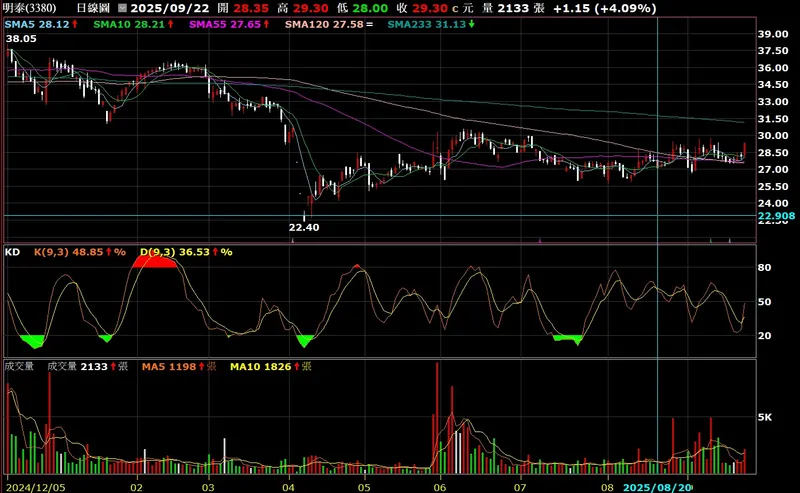800x493 pixels.
Task: Click the KD indicator panel title
Action: (12, 252)
